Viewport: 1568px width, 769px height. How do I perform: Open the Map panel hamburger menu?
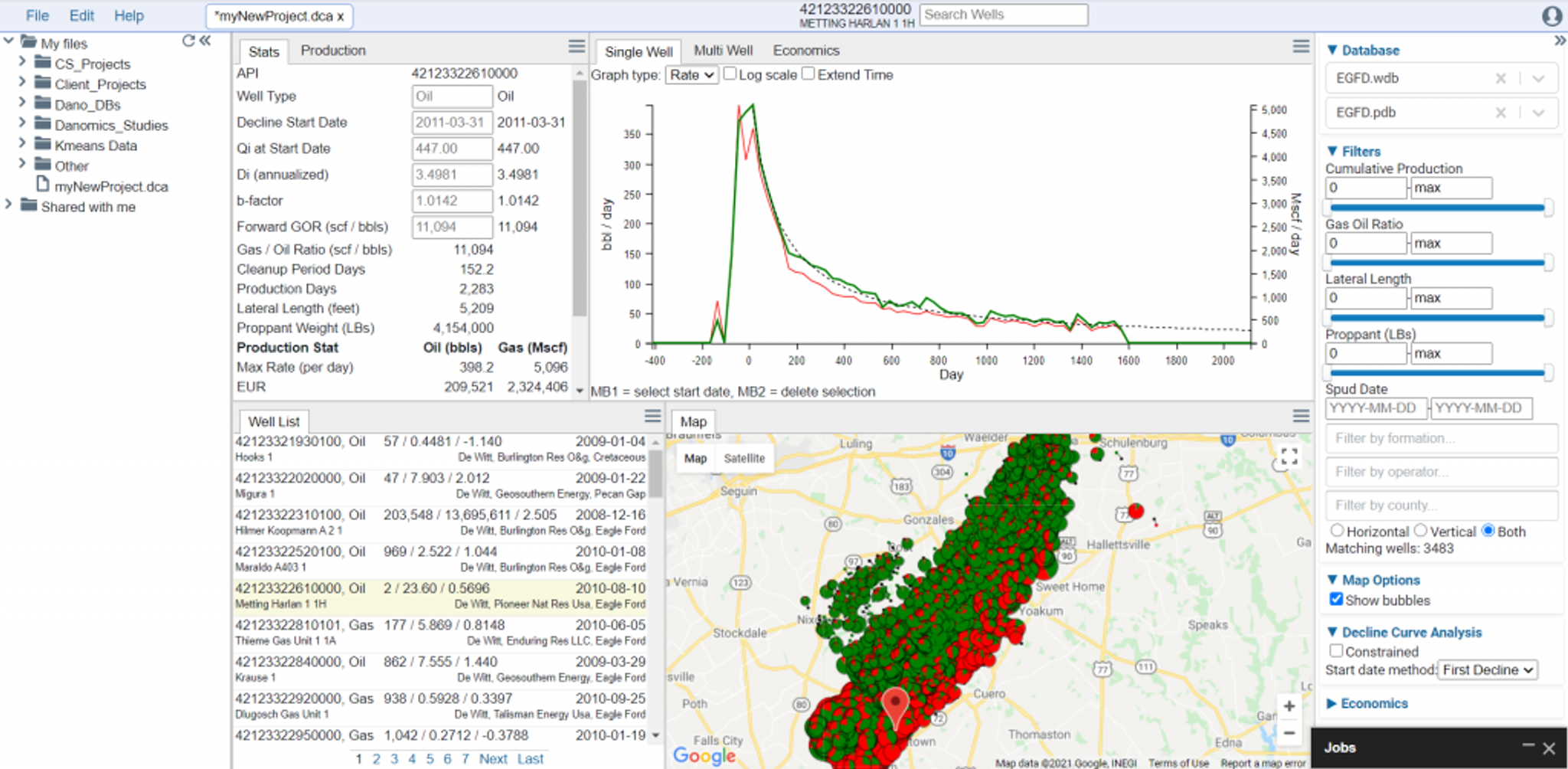(1301, 417)
